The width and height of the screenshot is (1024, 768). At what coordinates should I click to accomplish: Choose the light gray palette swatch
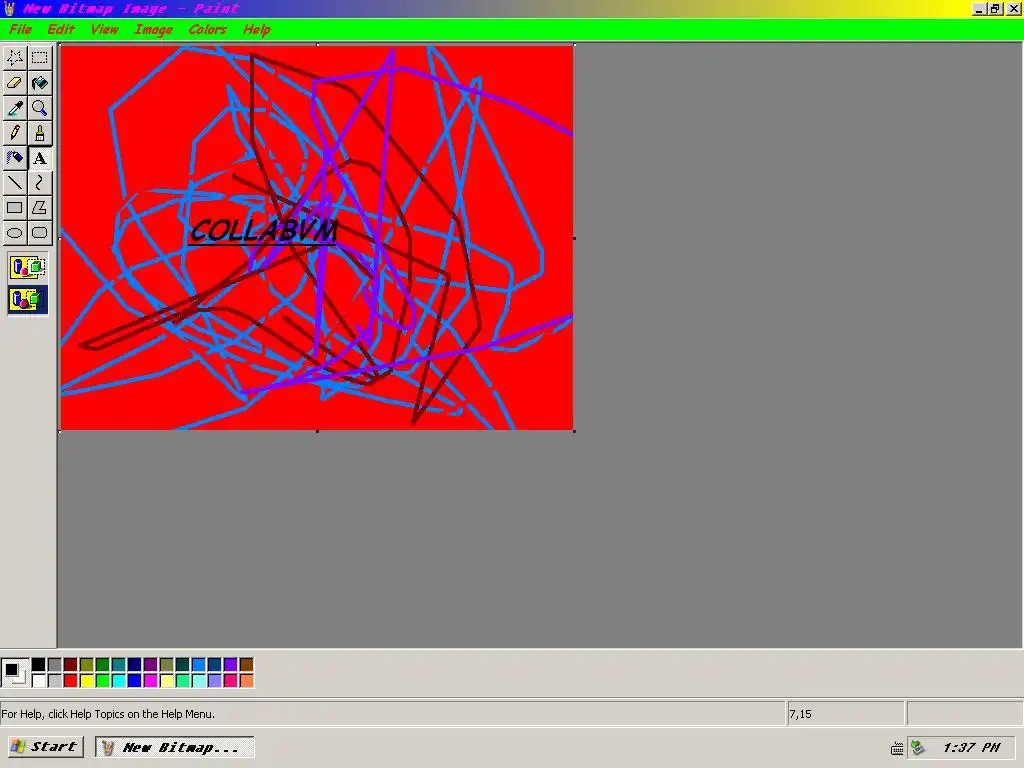55,680
